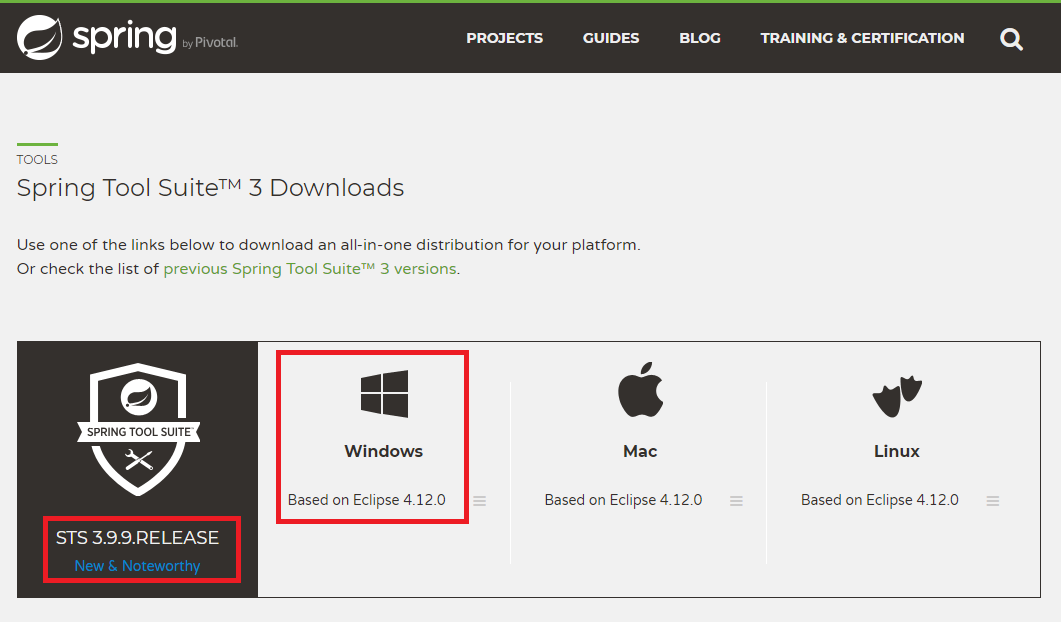Click the spring by Pivotal wordmark

click(156, 38)
